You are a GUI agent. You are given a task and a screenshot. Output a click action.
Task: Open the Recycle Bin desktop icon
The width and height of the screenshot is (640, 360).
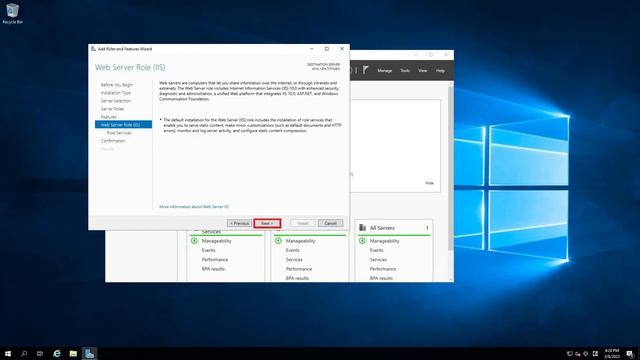(12, 13)
